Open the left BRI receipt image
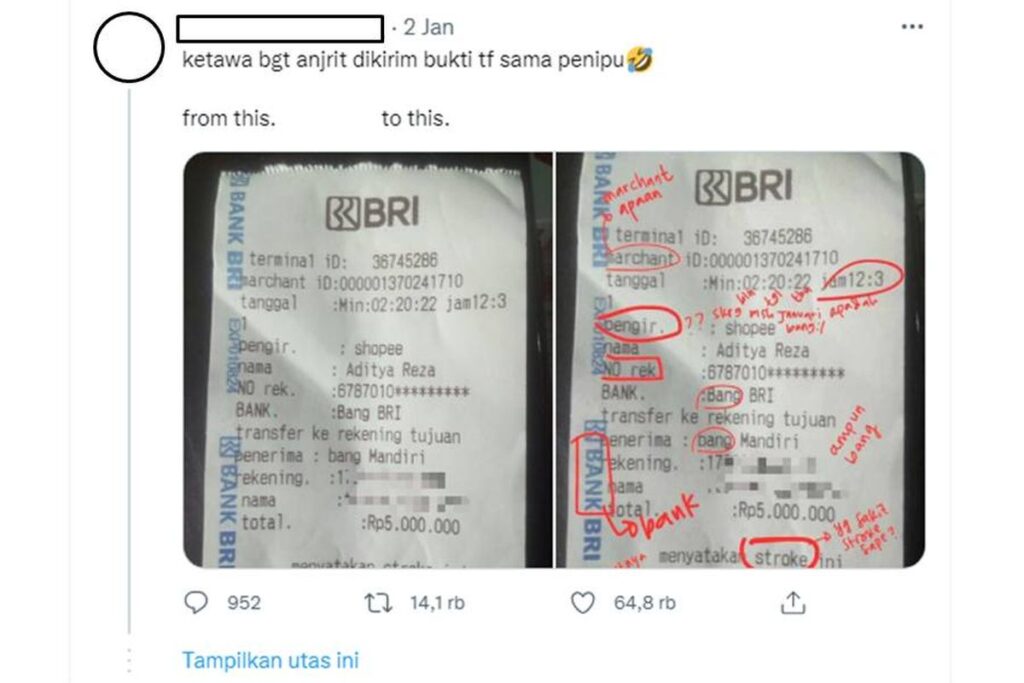The image size is (1024, 683). 368,360
